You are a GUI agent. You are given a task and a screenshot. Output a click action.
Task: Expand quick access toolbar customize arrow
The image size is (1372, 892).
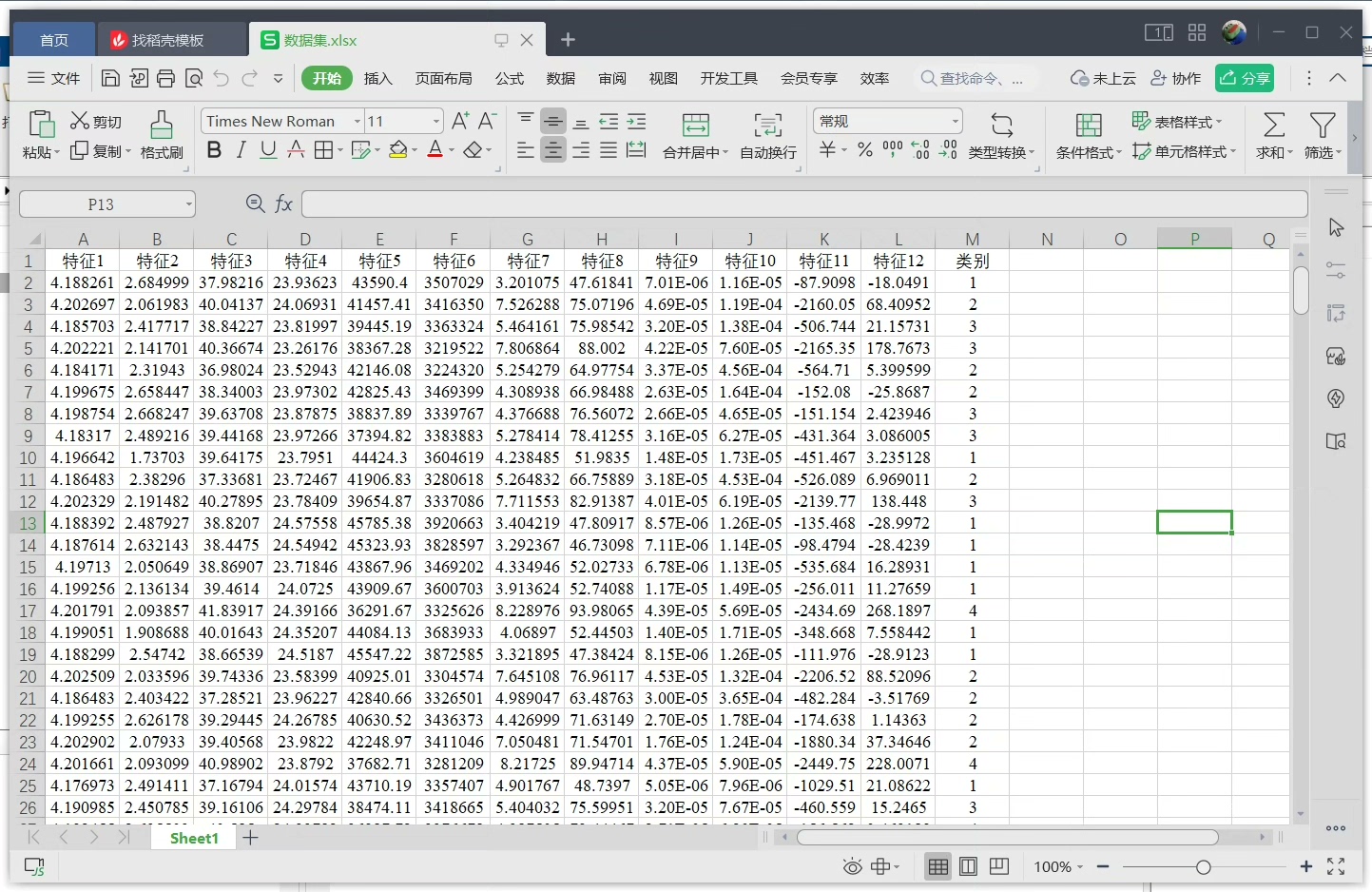(278, 78)
